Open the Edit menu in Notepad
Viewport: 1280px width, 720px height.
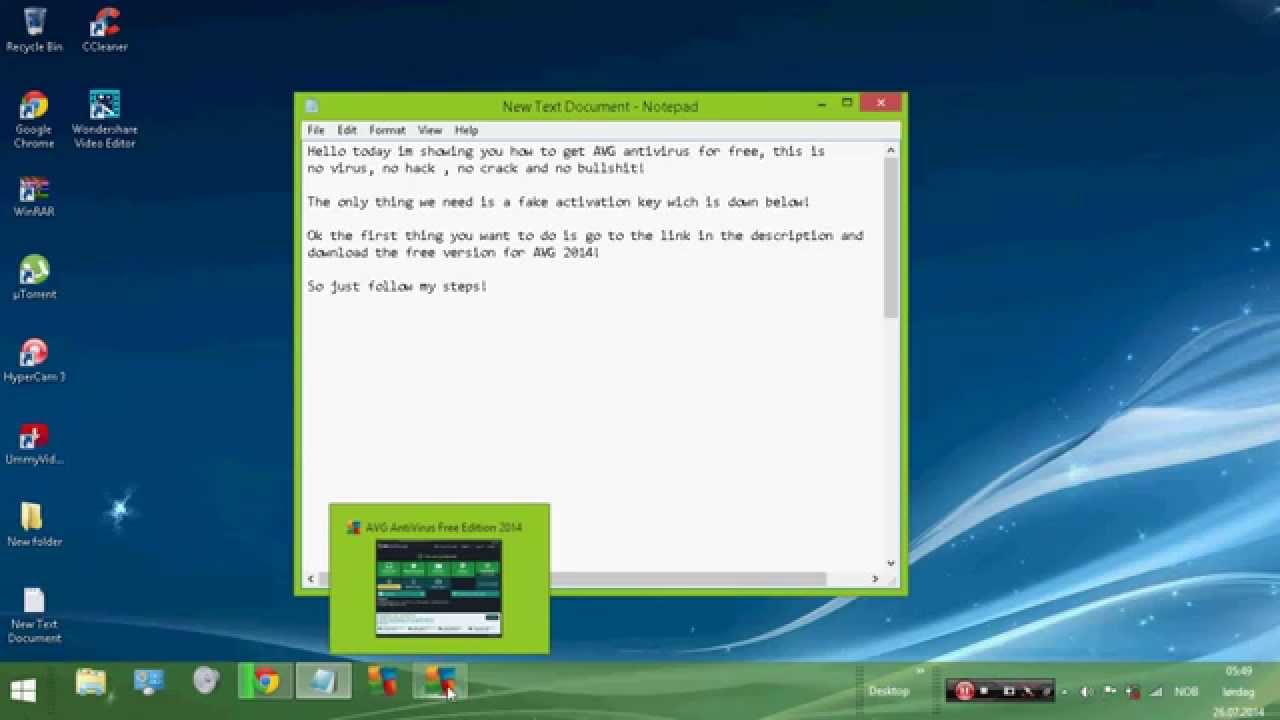click(x=347, y=130)
